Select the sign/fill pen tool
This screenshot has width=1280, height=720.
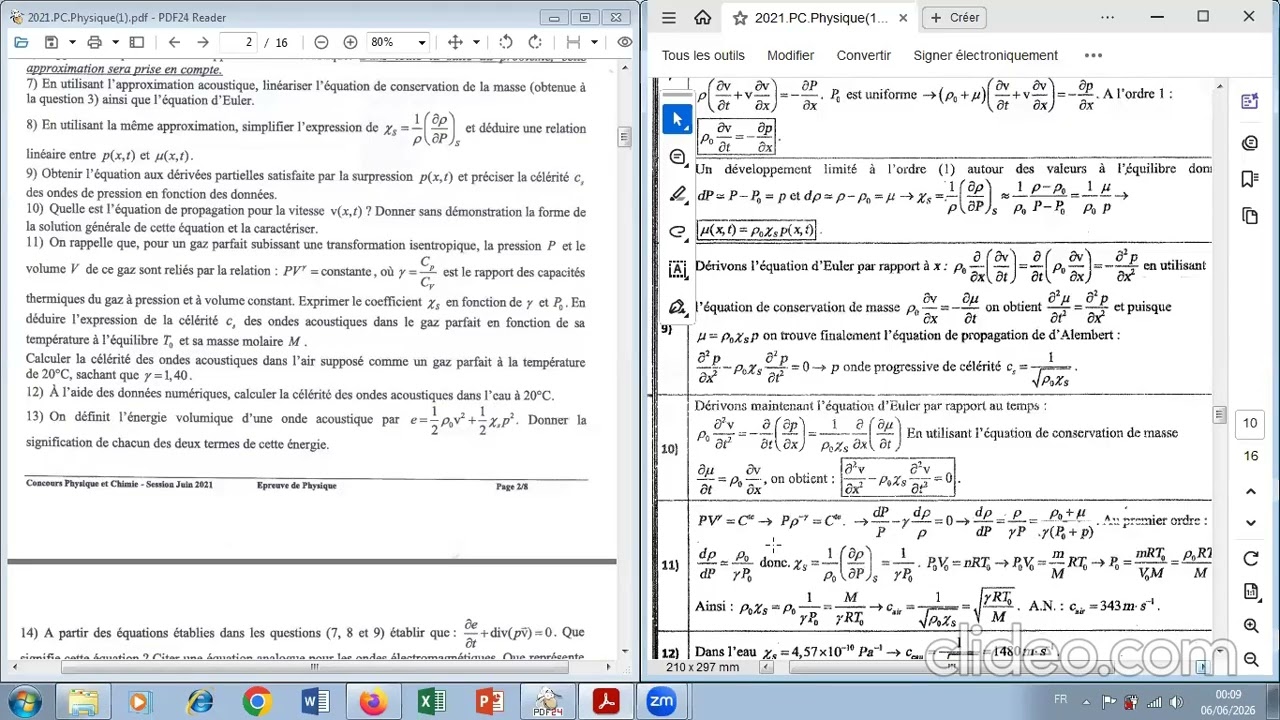677,306
